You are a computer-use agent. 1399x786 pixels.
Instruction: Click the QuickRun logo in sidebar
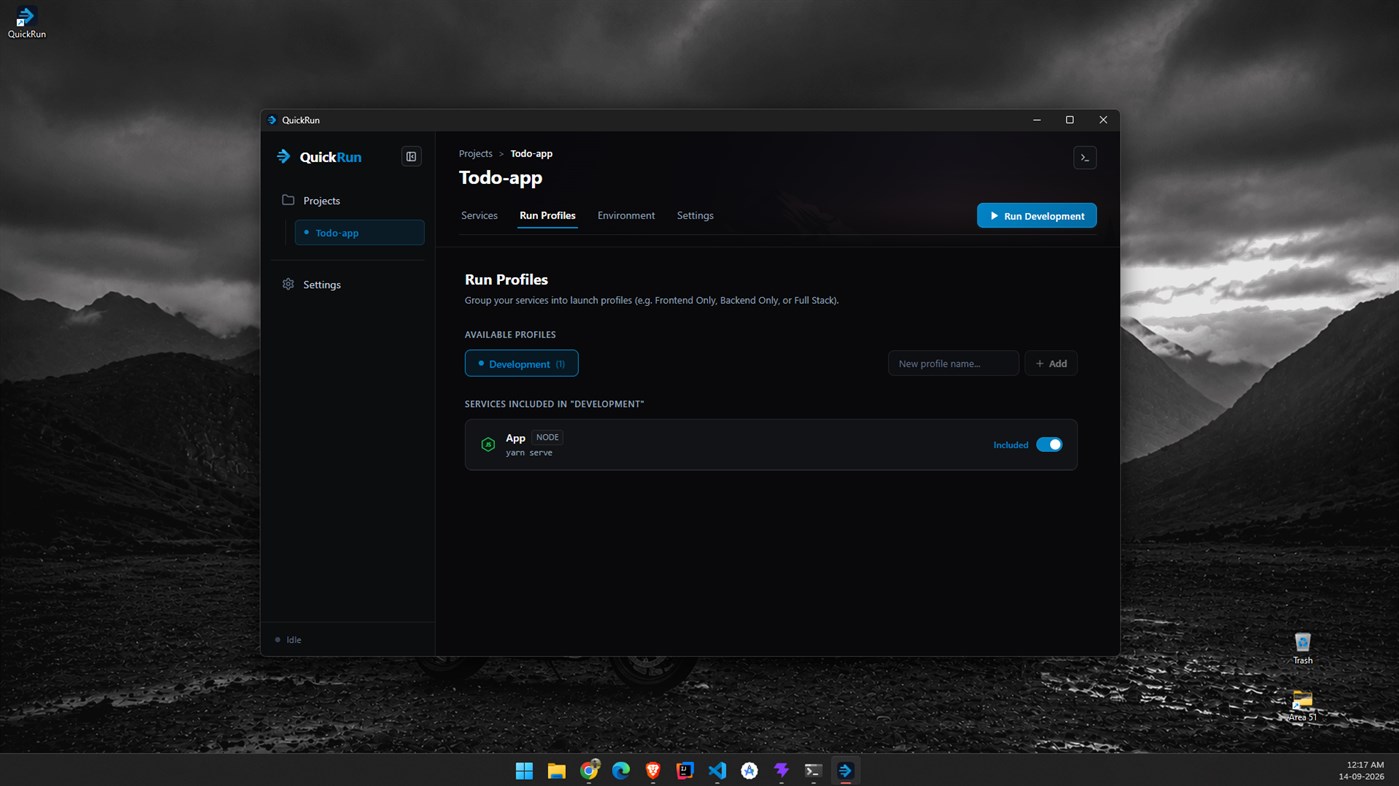click(319, 157)
